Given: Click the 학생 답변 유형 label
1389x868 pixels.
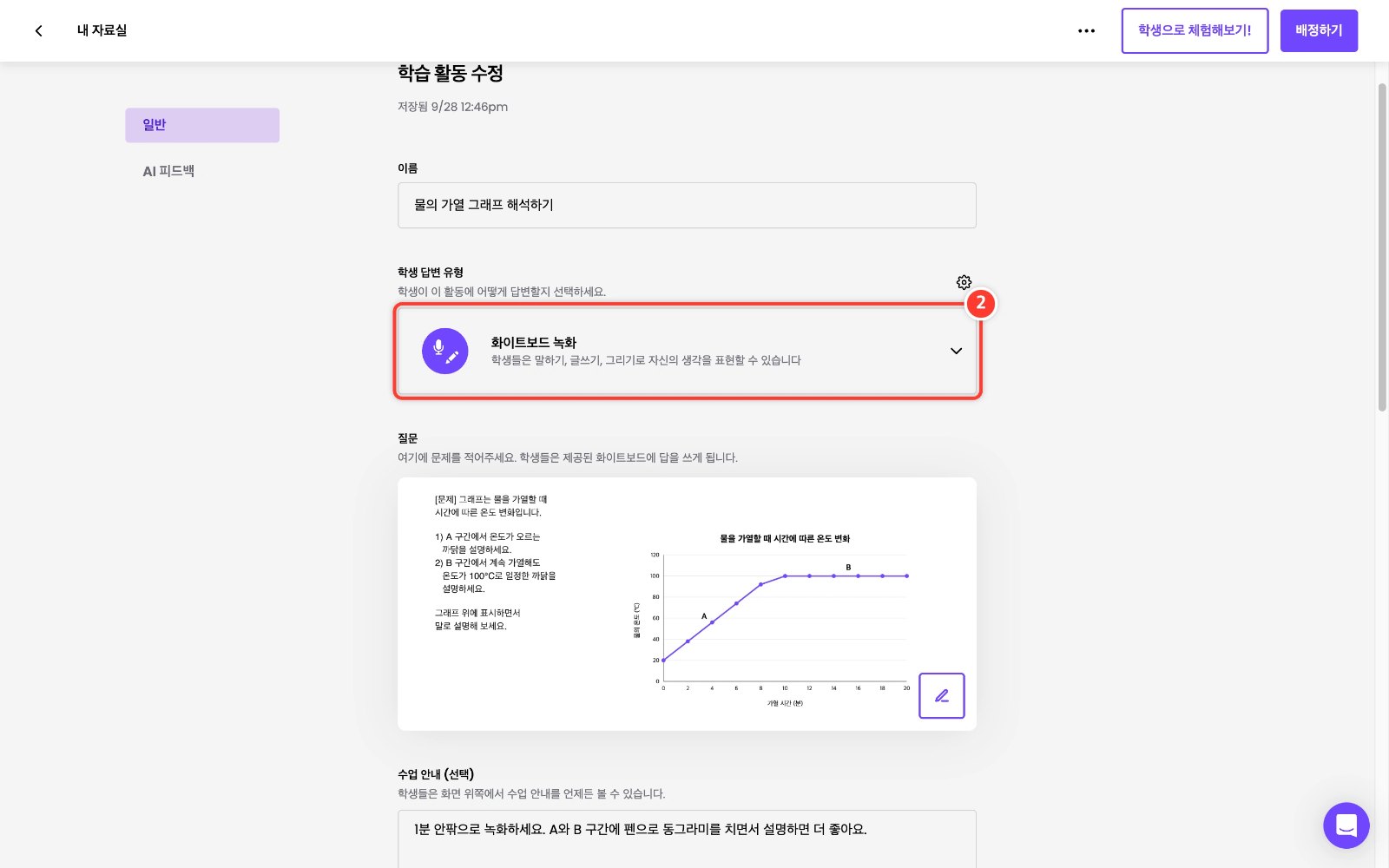Looking at the screenshot, I should pos(431,273).
